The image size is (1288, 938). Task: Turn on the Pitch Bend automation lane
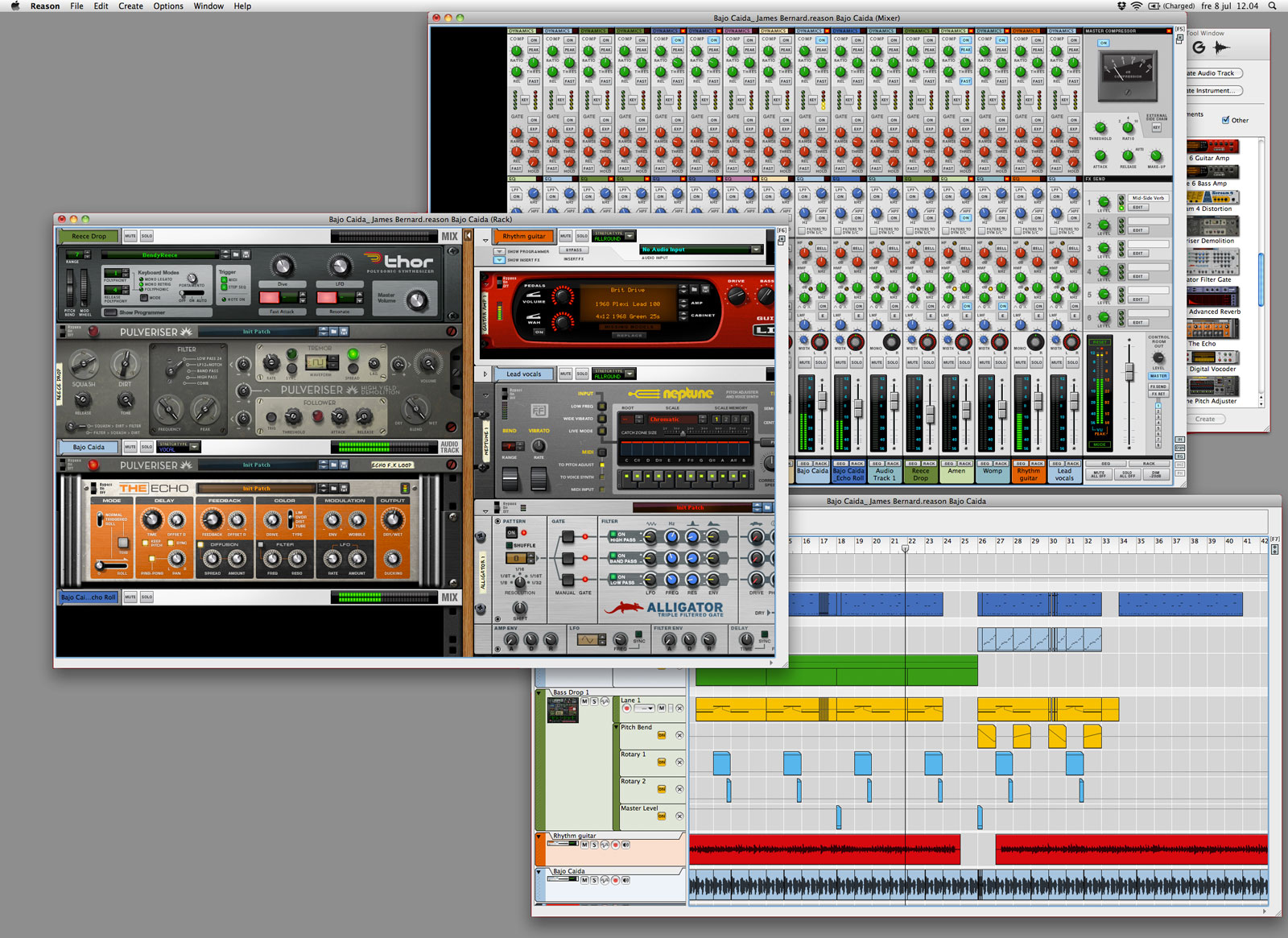(662, 735)
